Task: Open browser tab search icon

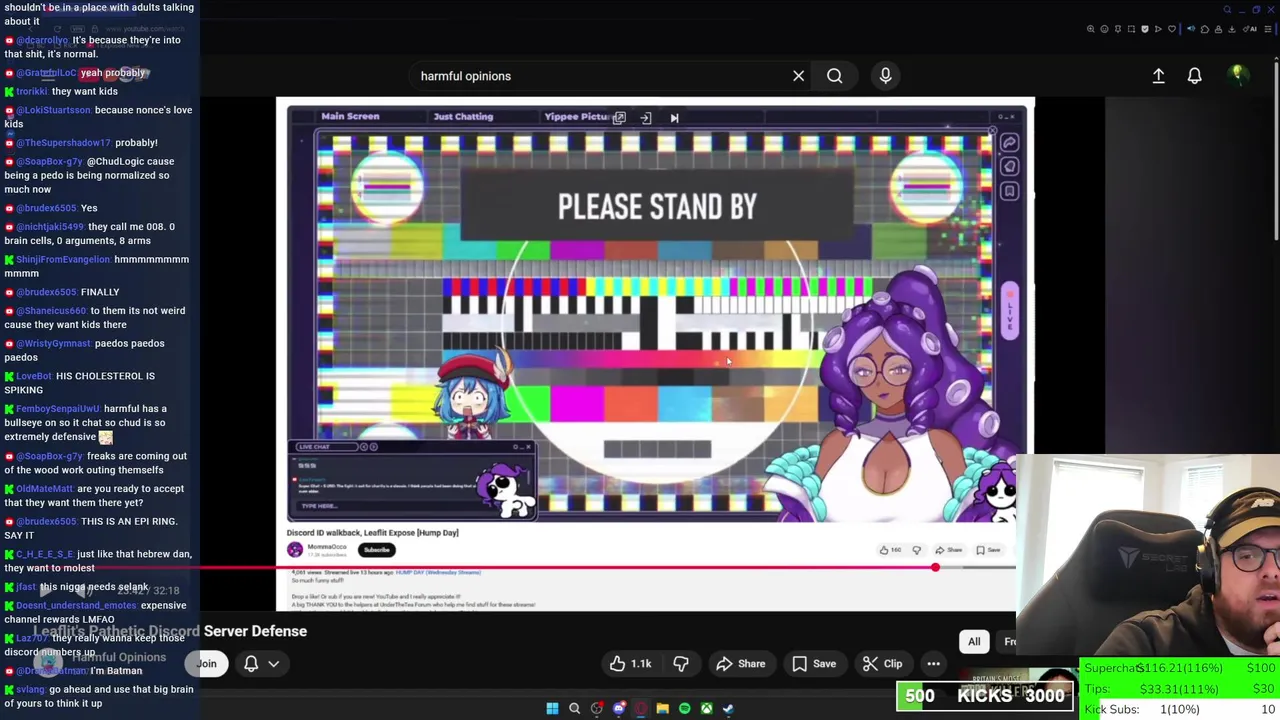Action: coord(1227,10)
